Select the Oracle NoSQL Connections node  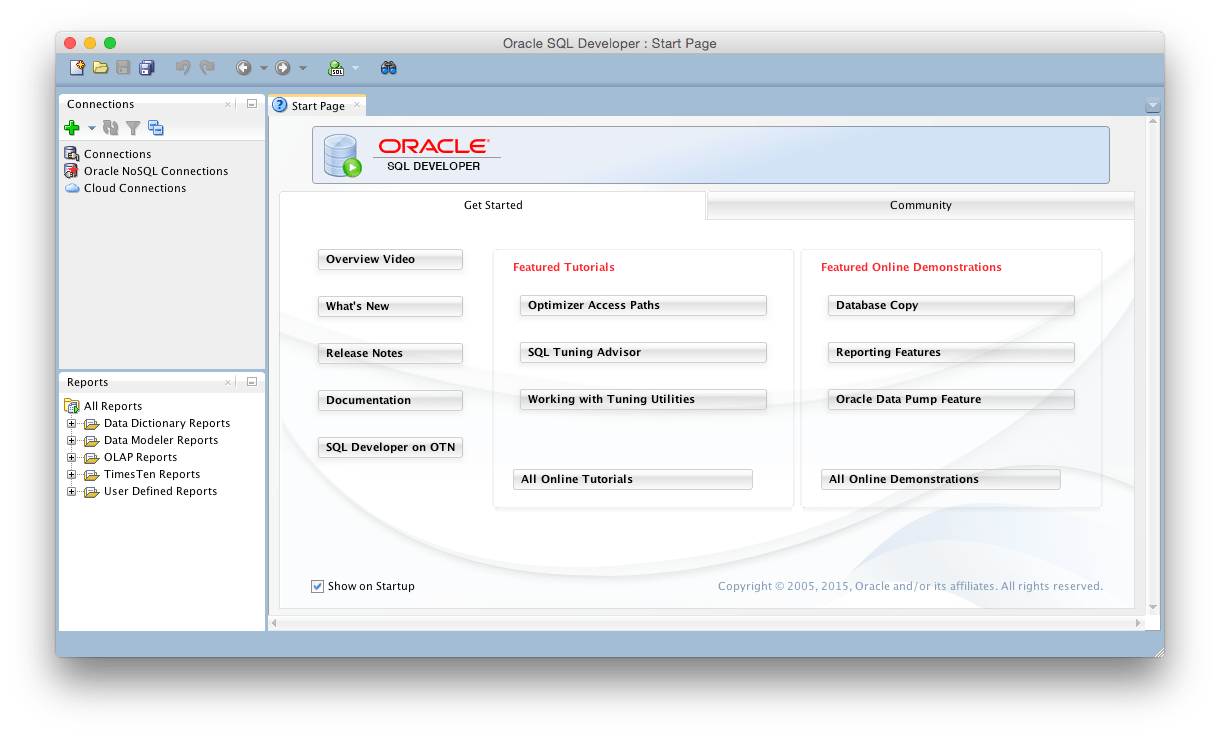pos(154,171)
